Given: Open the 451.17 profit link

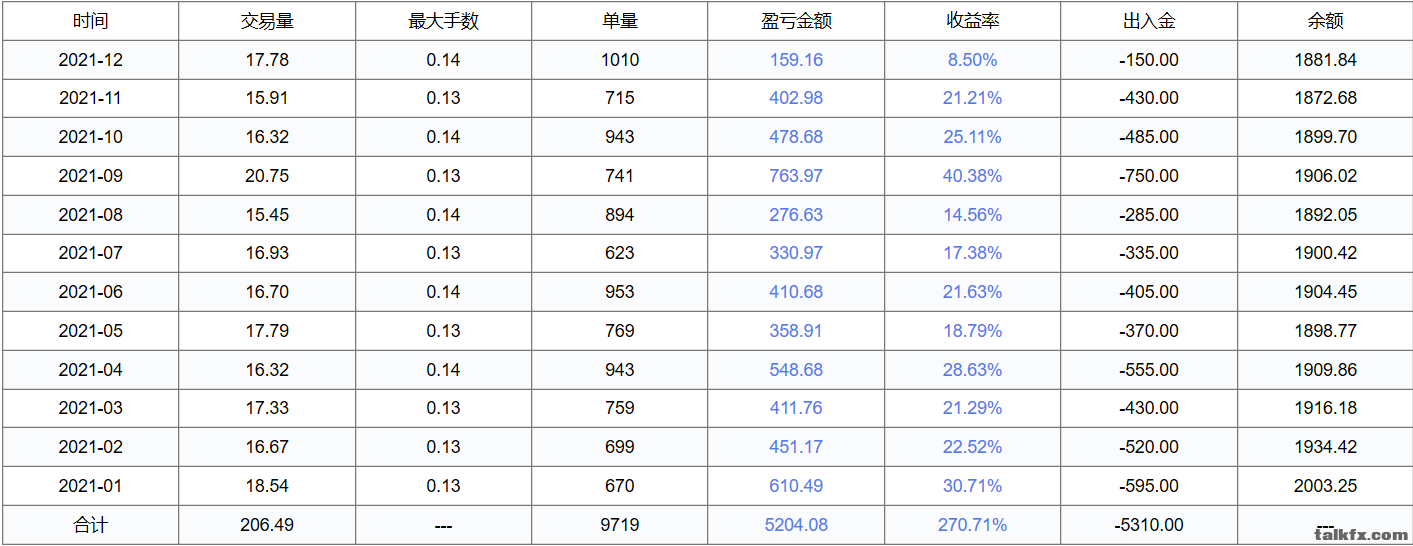Looking at the screenshot, I should point(796,447).
